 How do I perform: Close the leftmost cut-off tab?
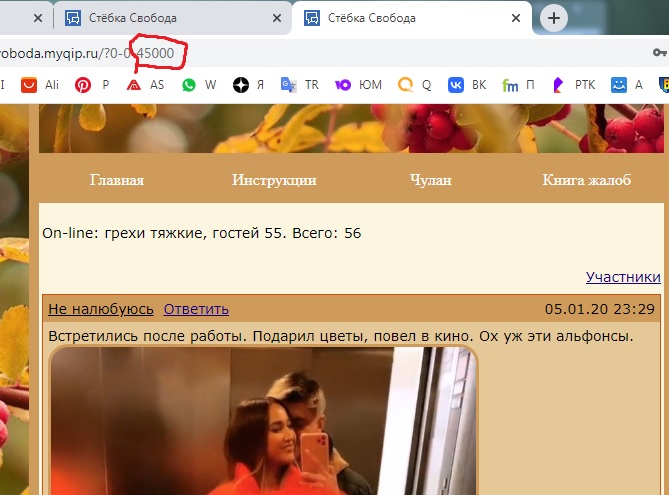click(x=38, y=18)
